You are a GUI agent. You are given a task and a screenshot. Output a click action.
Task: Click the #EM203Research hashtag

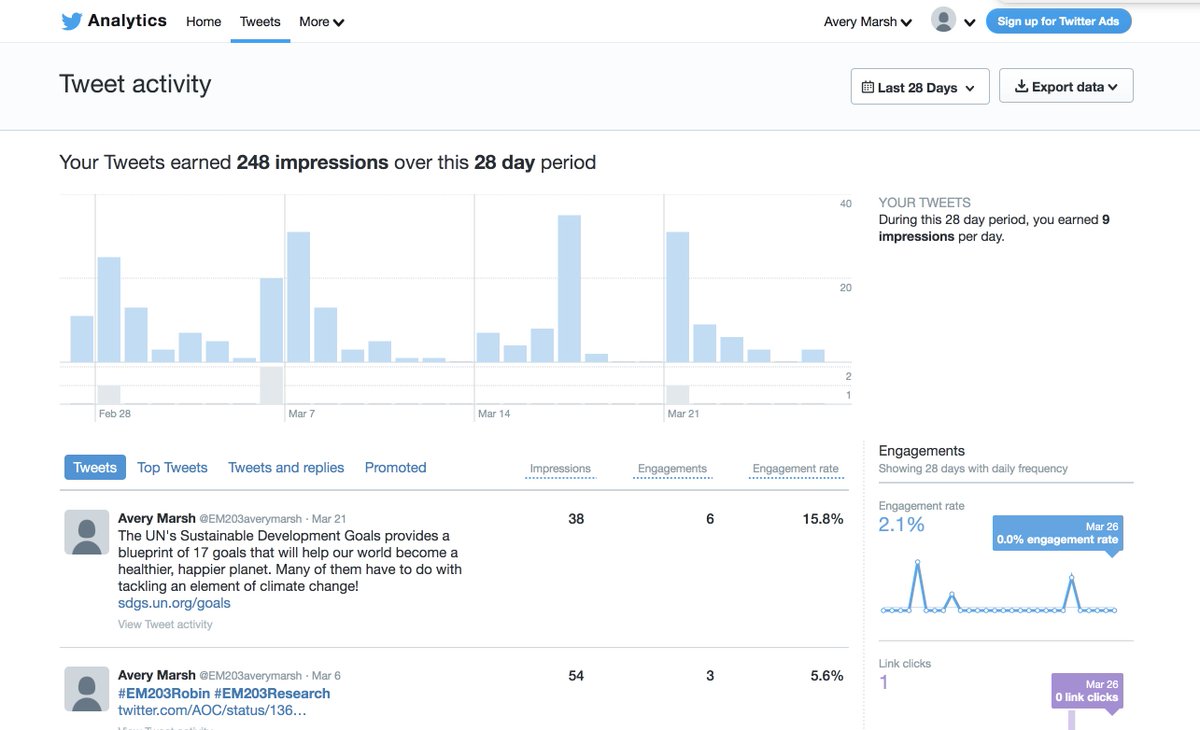272,693
